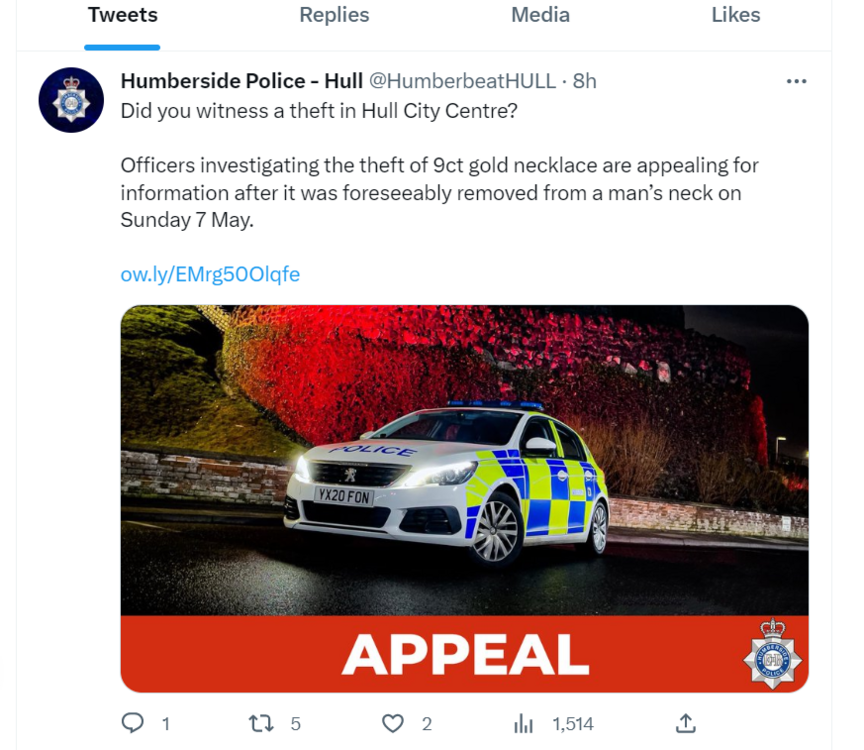Open the police car appeal image
The image size is (864, 750).
click(465, 499)
